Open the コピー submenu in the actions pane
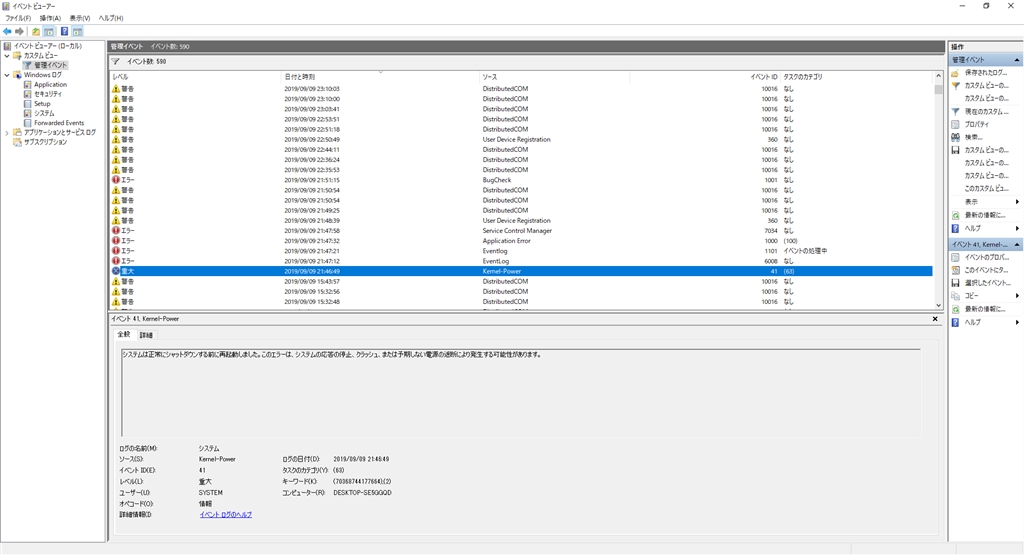This screenshot has width=1024, height=555. tap(986, 296)
